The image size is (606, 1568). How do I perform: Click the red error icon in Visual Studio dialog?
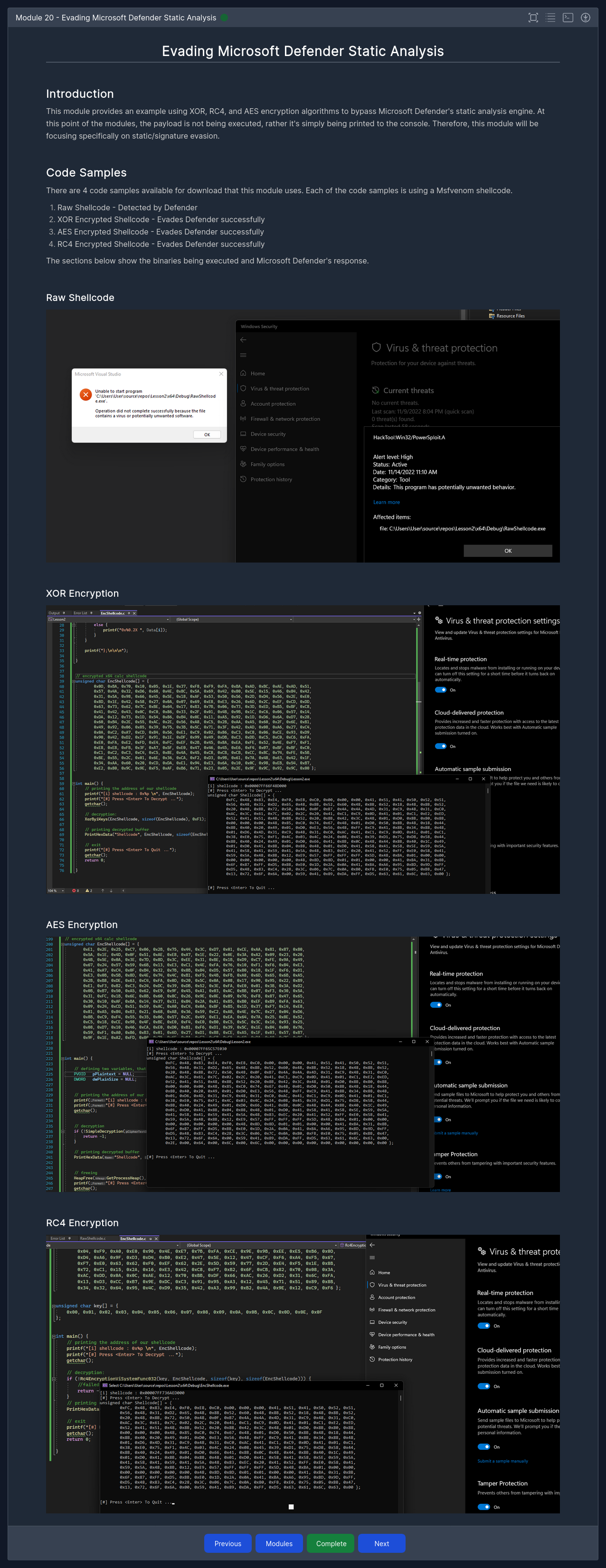[x=86, y=394]
